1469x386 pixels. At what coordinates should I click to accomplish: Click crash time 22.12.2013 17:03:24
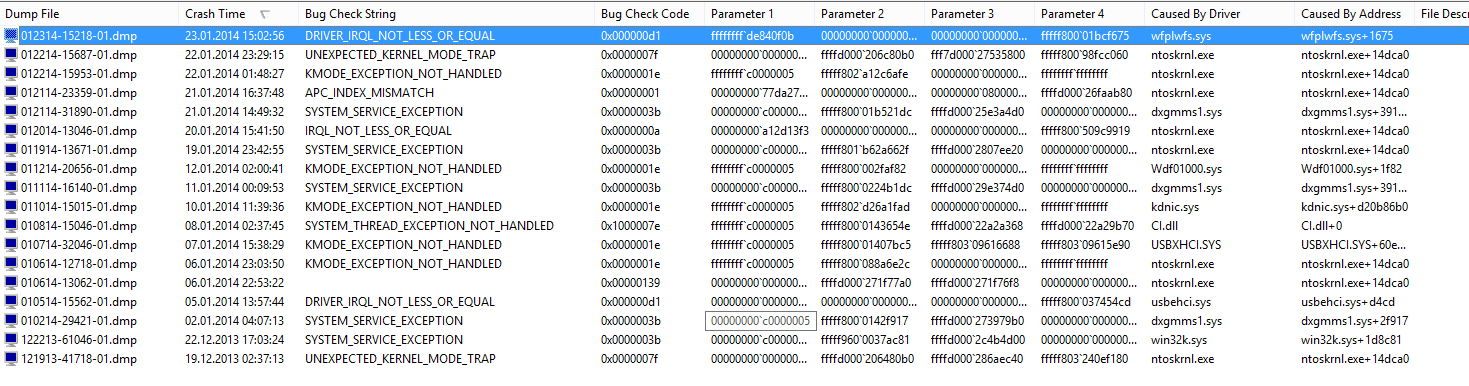234,339
